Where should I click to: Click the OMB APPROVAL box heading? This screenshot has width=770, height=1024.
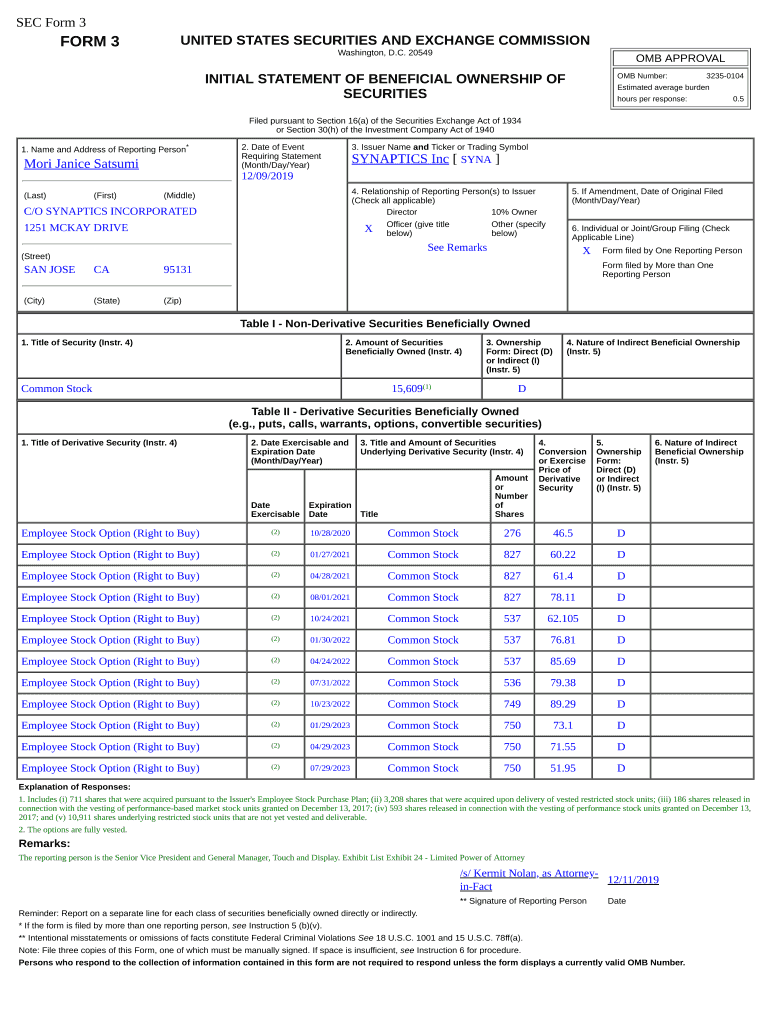click(681, 58)
